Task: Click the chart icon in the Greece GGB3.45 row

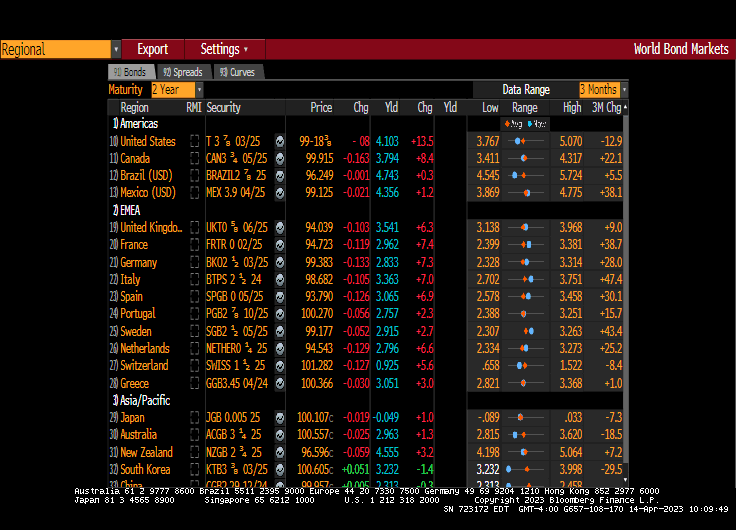Action: coord(280,383)
